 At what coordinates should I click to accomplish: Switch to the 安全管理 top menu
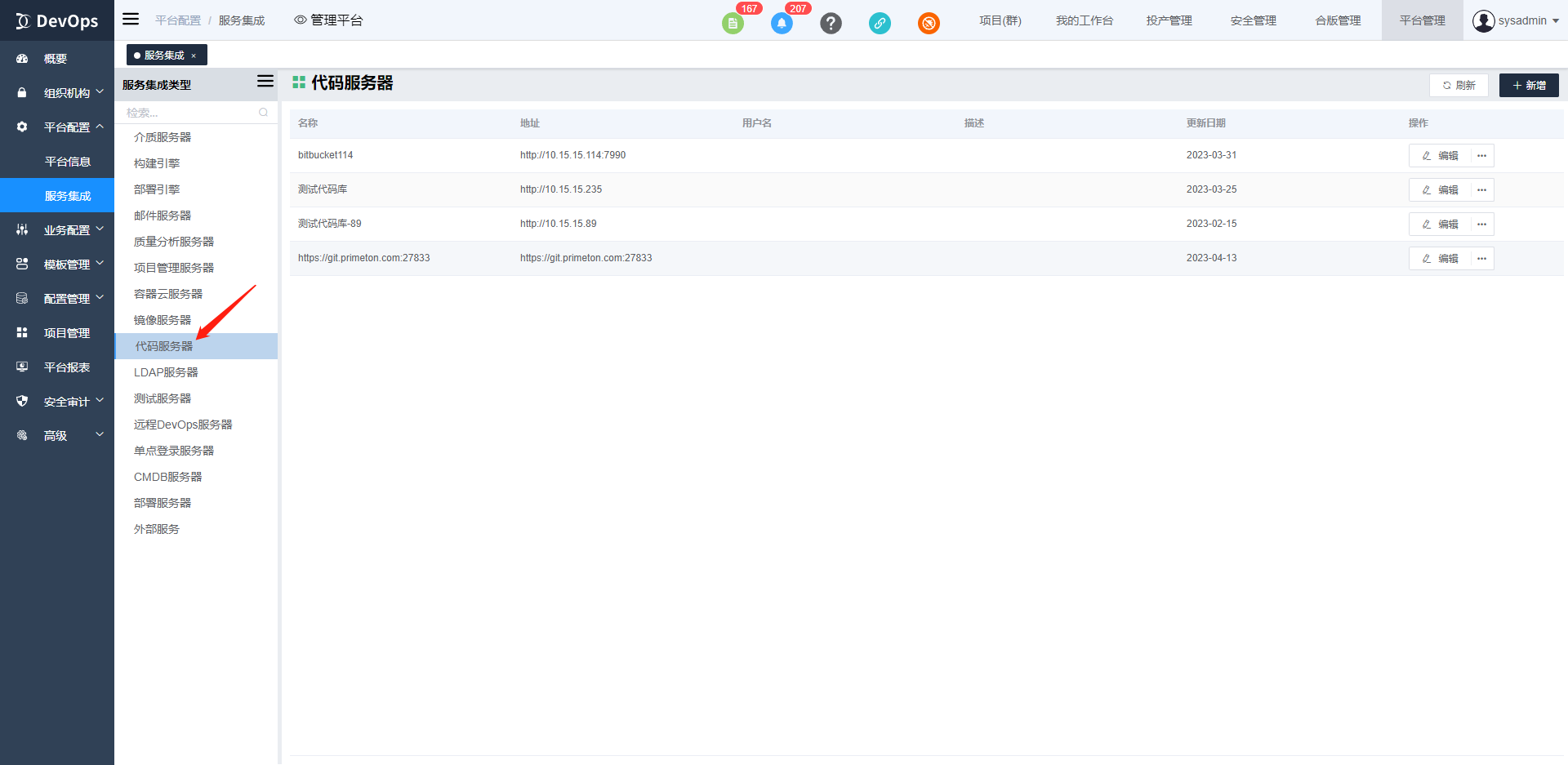(x=1253, y=20)
